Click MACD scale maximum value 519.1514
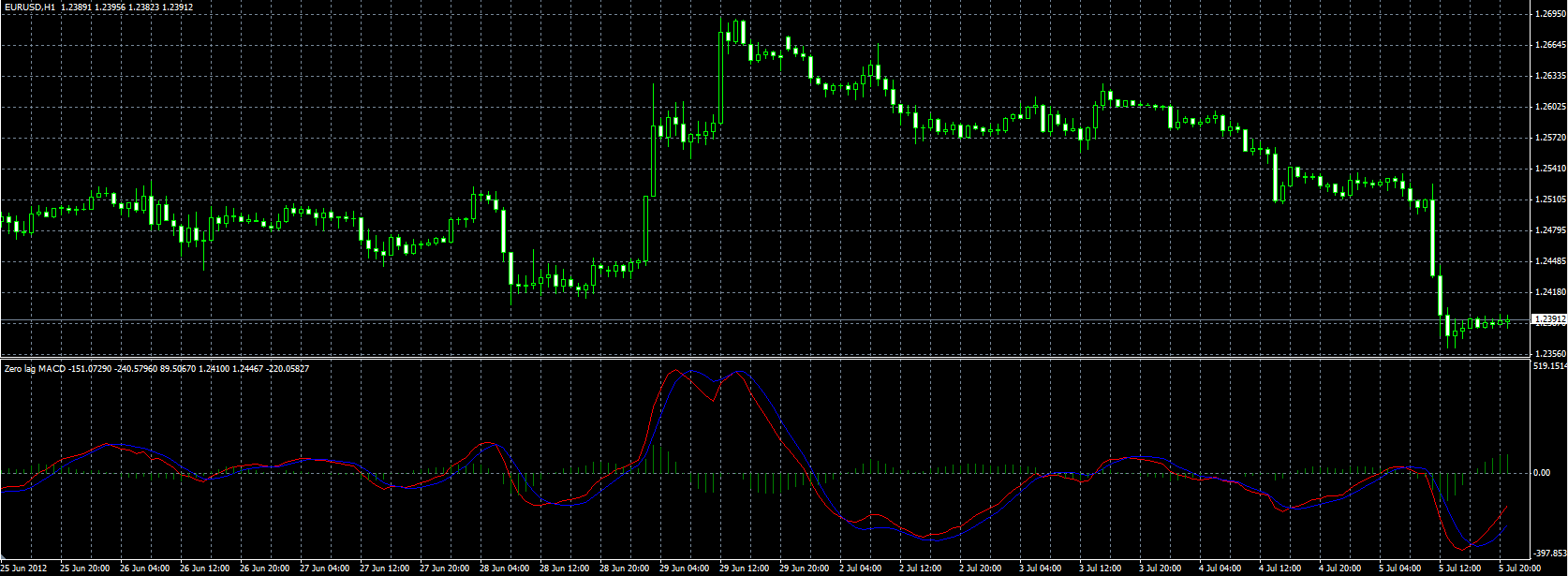 pyautogui.click(x=1550, y=368)
